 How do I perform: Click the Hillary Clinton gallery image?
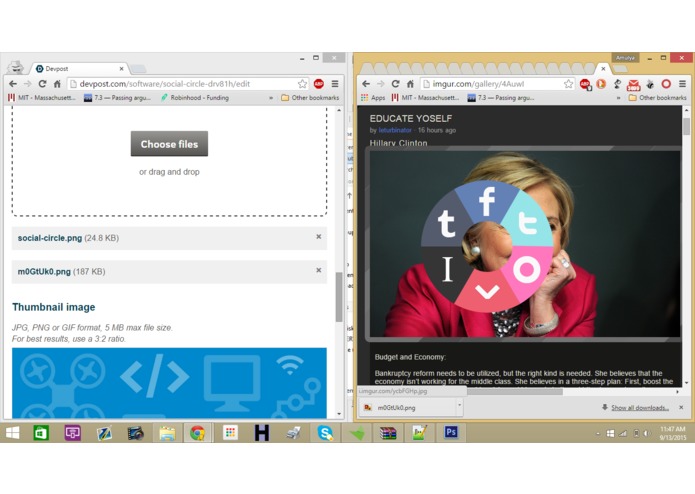click(x=525, y=244)
